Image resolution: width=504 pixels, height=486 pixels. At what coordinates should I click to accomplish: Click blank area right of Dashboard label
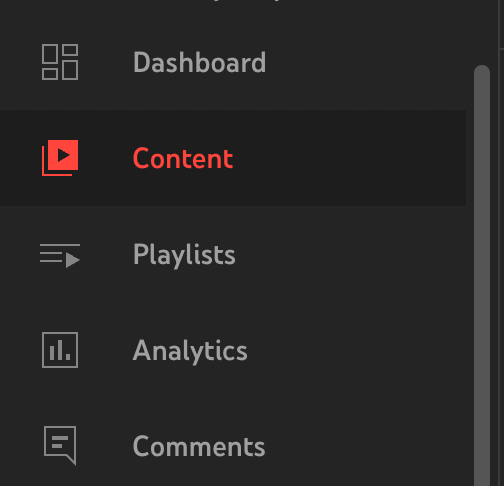[x=367, y=62]
